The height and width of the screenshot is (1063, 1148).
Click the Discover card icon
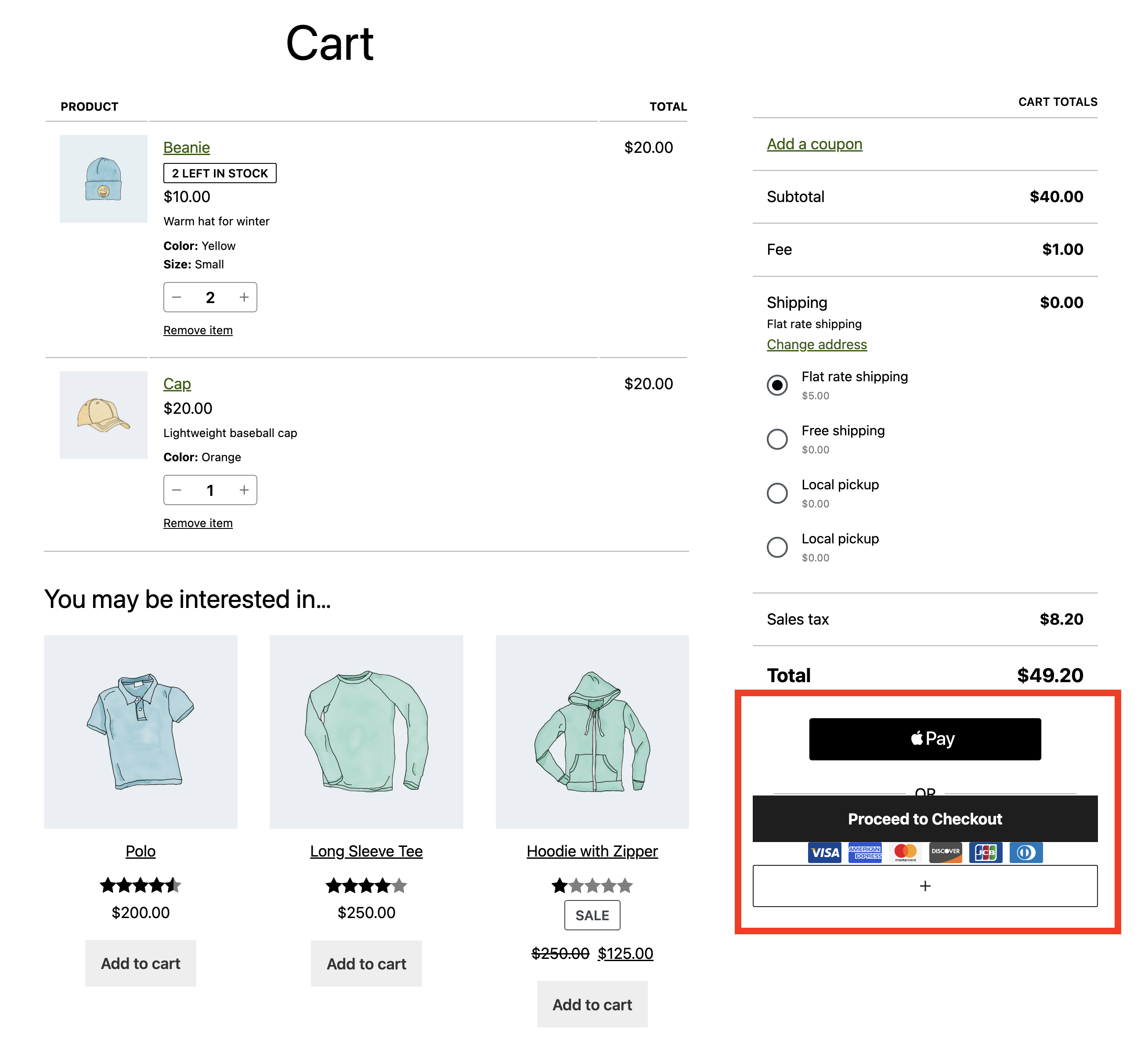point(946,853)
